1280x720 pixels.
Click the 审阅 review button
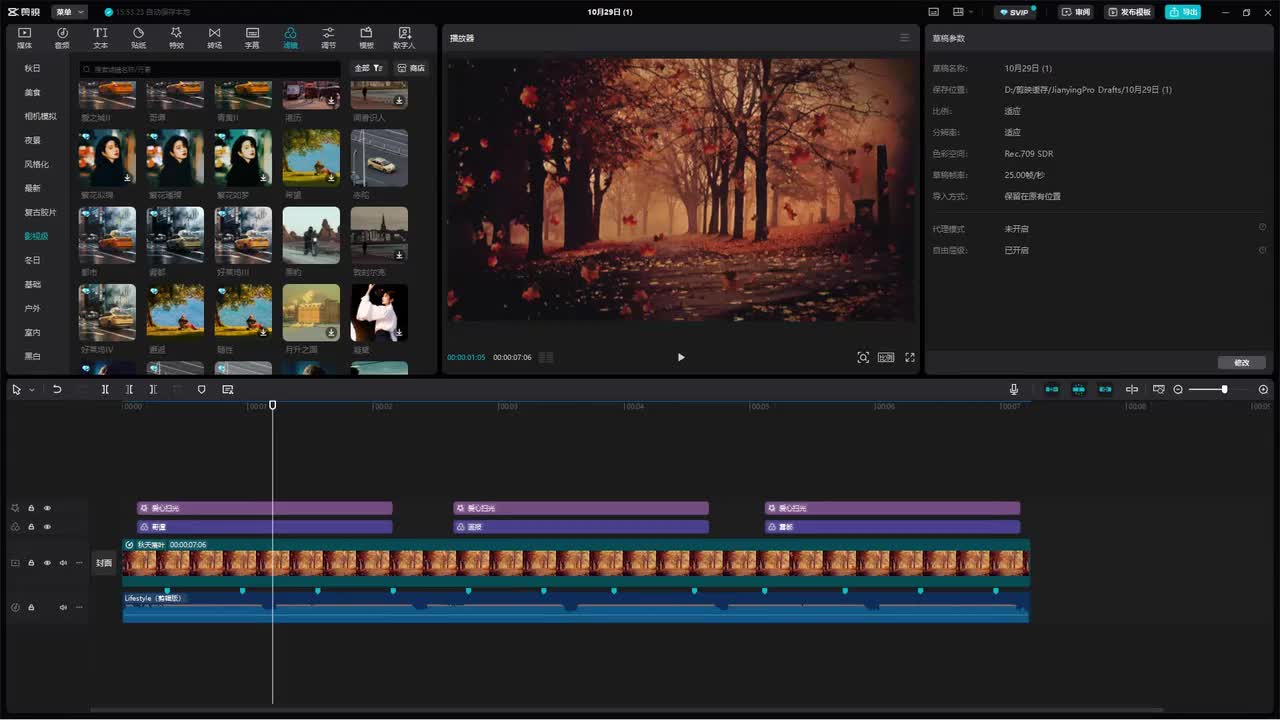(x=1077, y=12)
